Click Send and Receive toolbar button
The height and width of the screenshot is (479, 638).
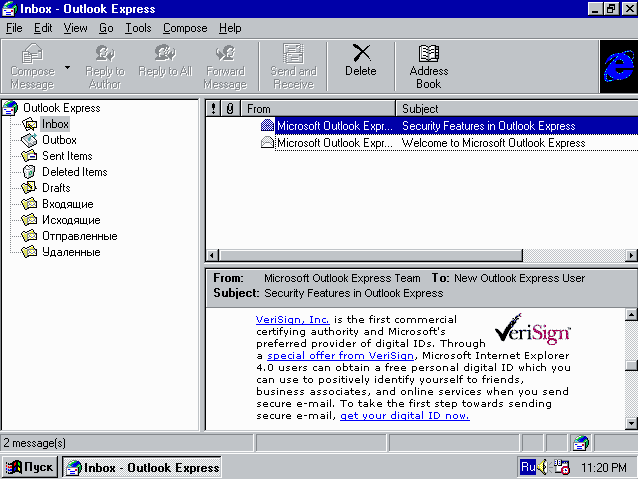pyautogui.click(x=293, y=66)
